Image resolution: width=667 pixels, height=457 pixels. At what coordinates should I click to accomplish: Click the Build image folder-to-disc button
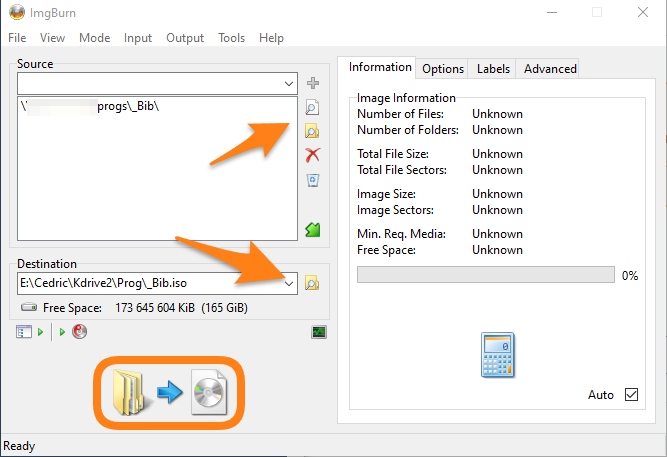coord(169,391)
